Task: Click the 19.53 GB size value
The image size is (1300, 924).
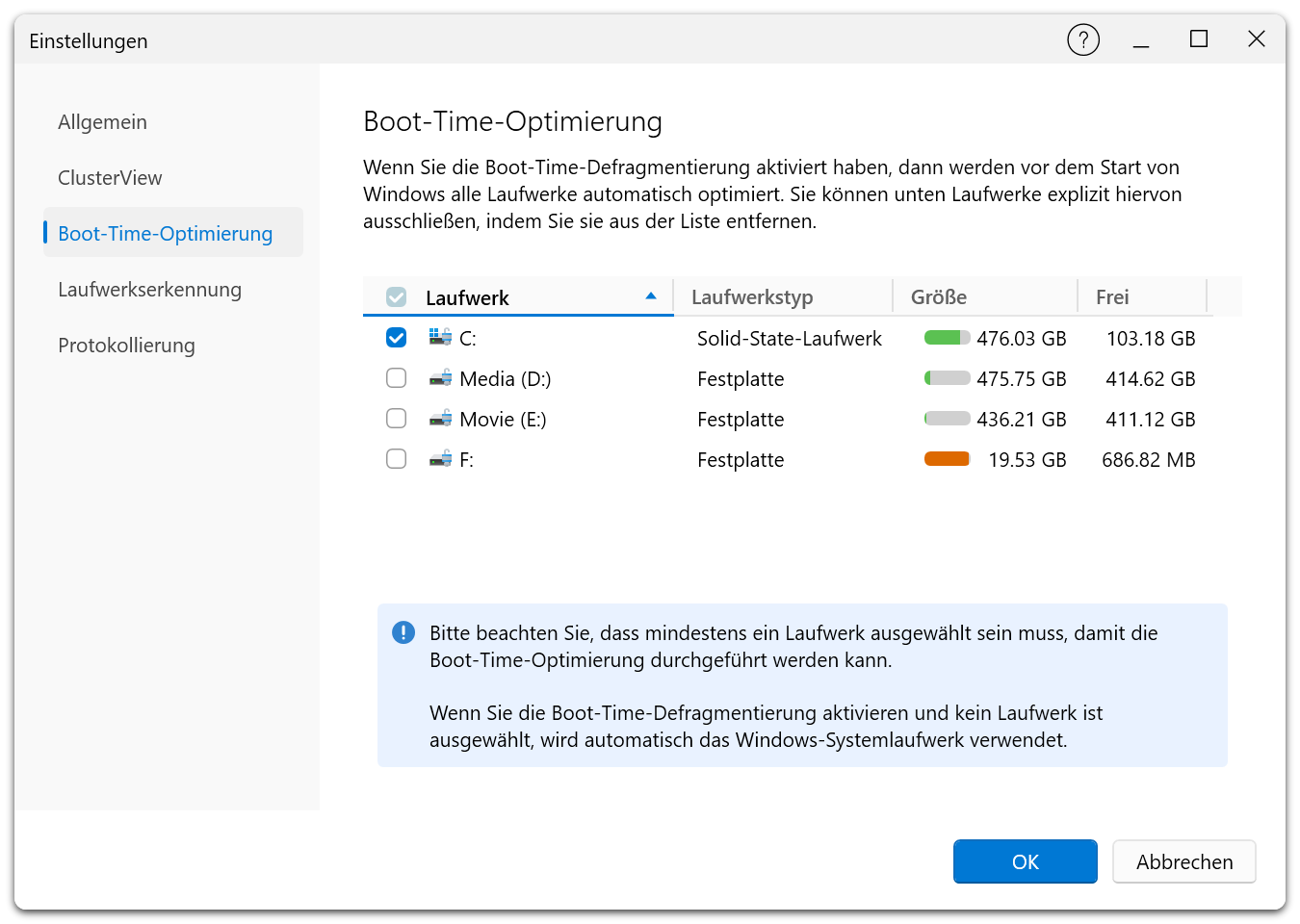Action: (1027, 460)
